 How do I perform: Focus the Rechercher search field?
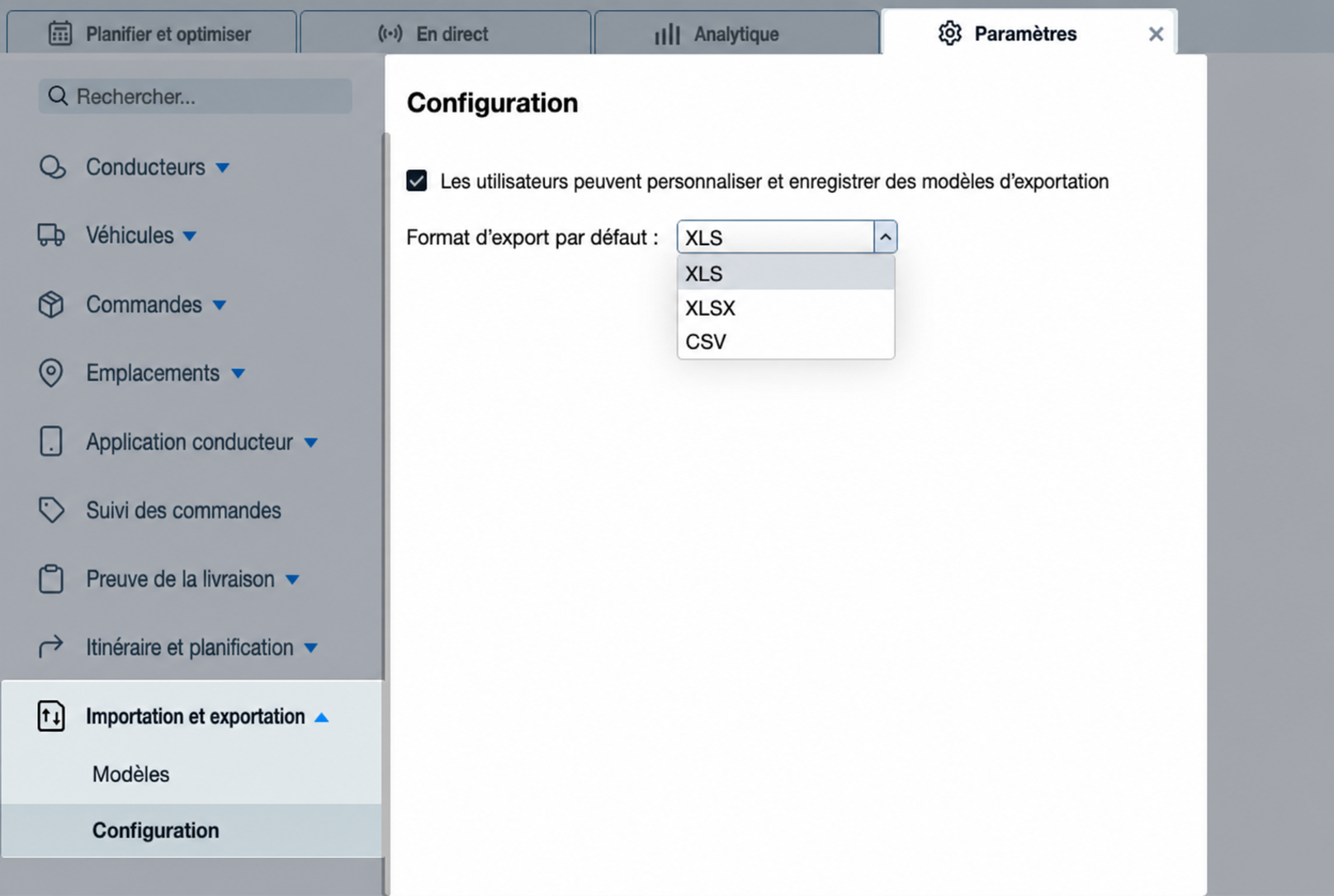click(x=195, y=97)
